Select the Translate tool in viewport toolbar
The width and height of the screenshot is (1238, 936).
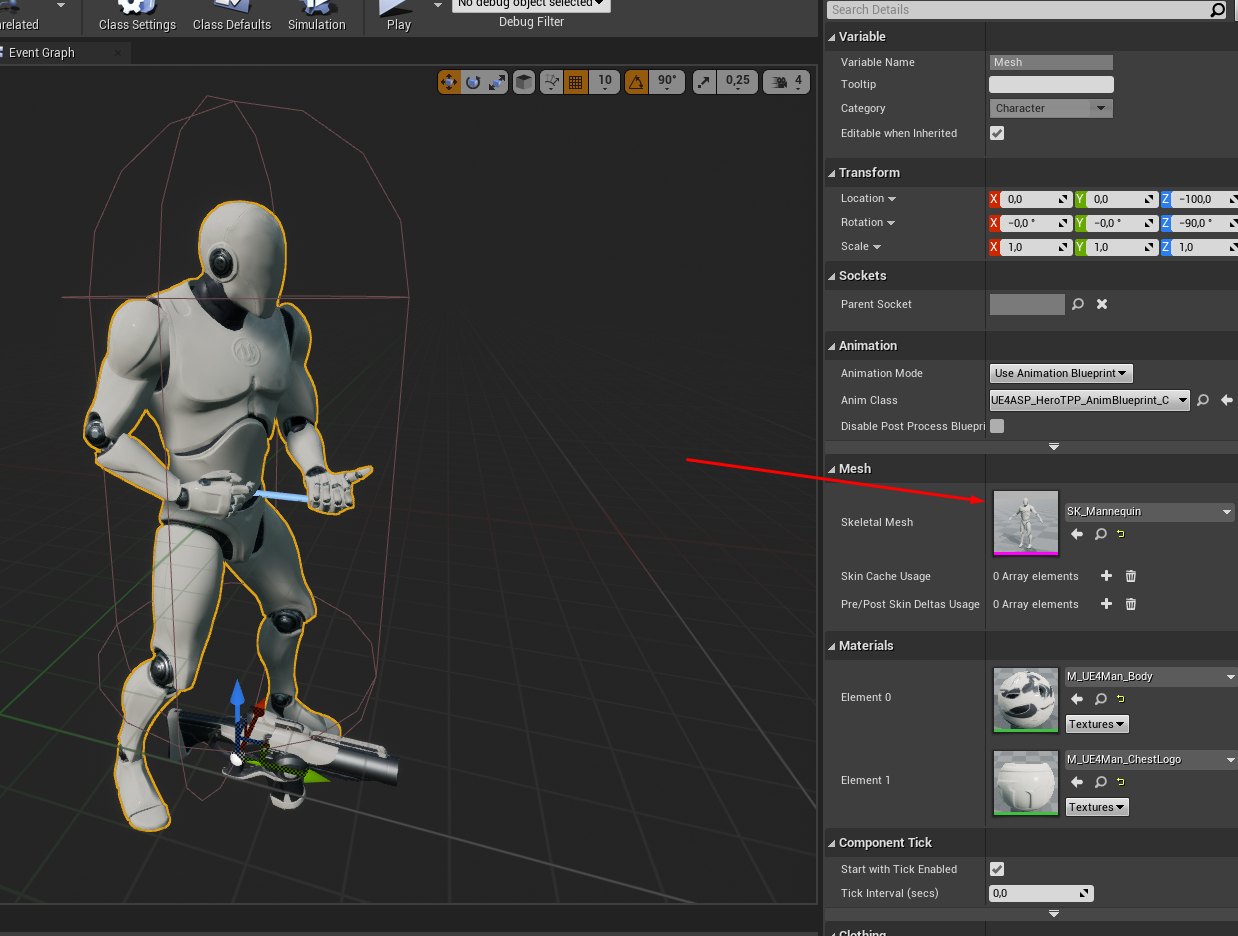click(x=449, y=81)
